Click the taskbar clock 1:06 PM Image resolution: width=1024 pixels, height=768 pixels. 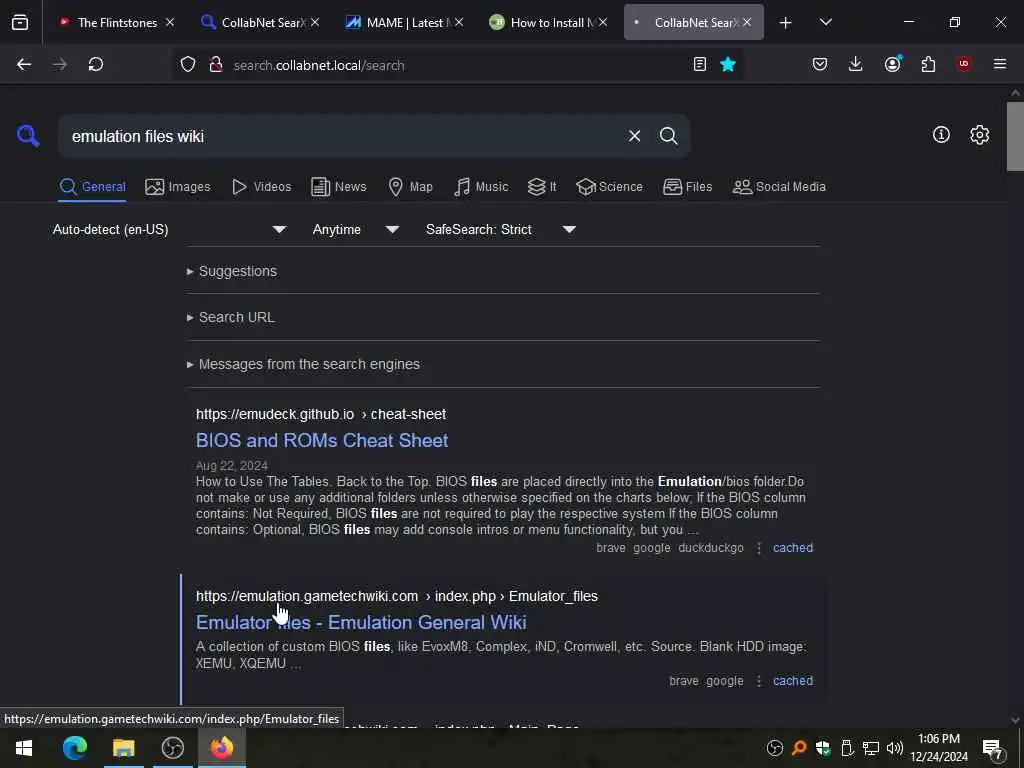(x=939, y=748)
